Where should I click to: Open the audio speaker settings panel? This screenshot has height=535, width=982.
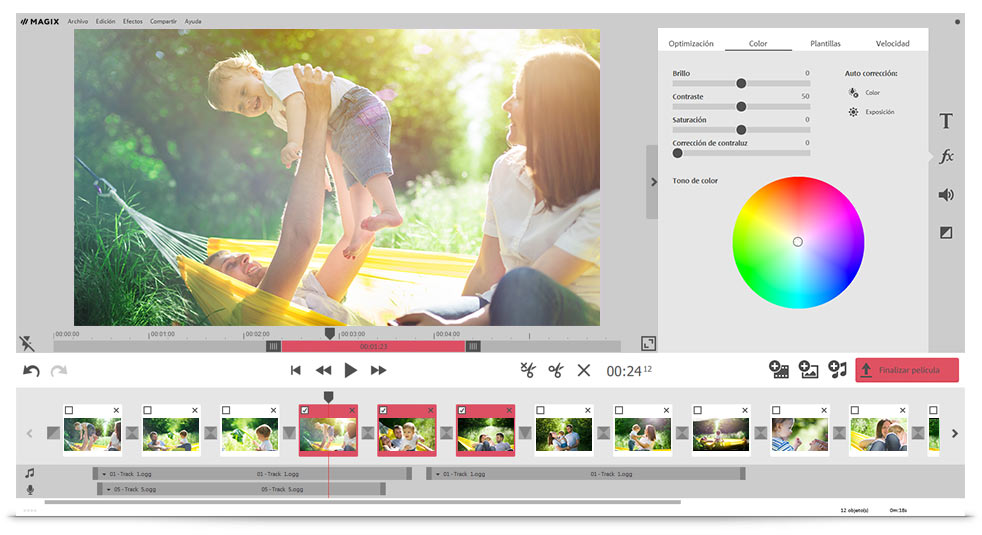click(x=946, y=195)
